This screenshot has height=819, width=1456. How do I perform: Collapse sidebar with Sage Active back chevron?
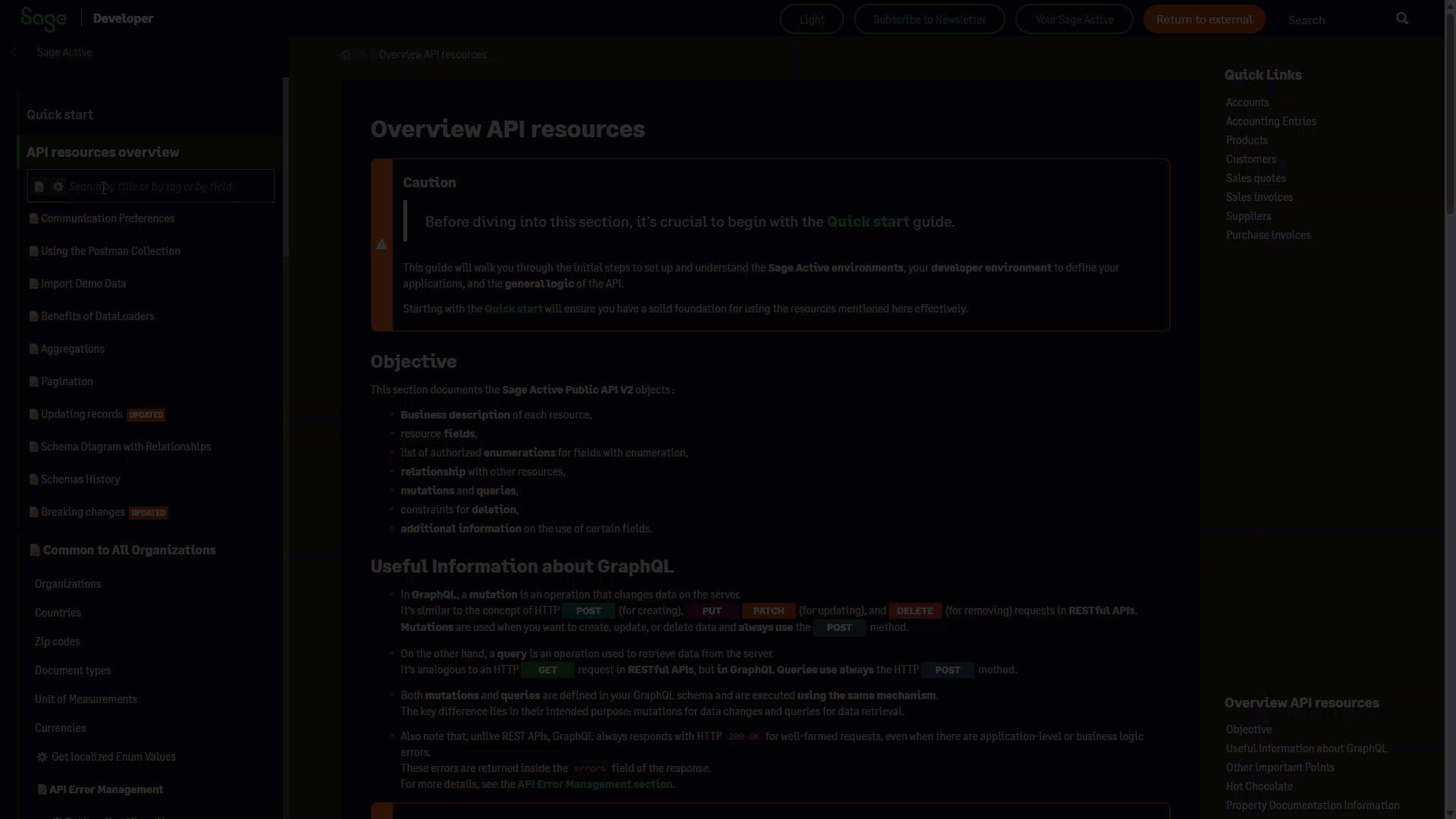click(x=14, y=52)
